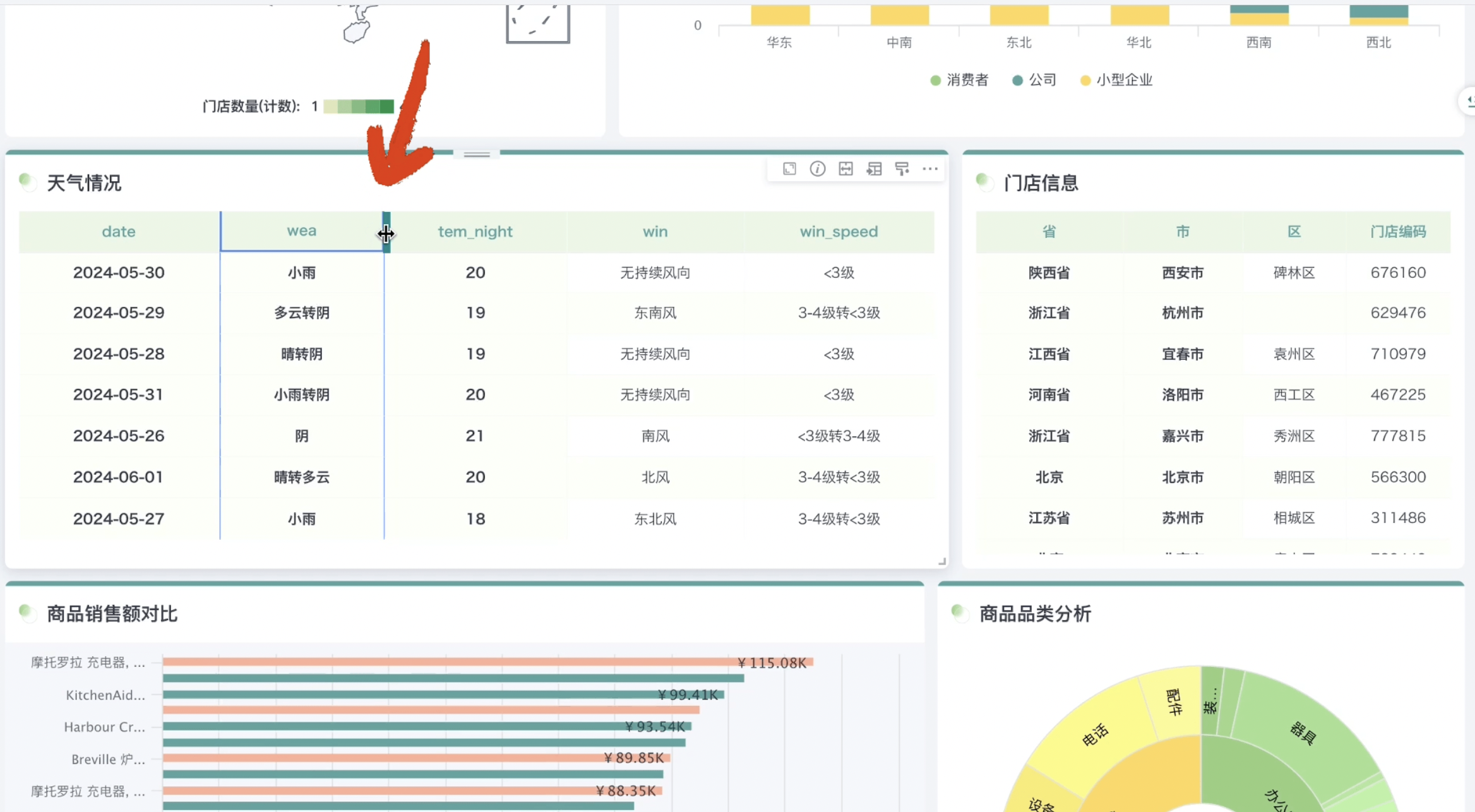Click the ￥115.08K bar in sales chart
The height and width of the screenshot is (812, 1475).
[x=487, y=662]
